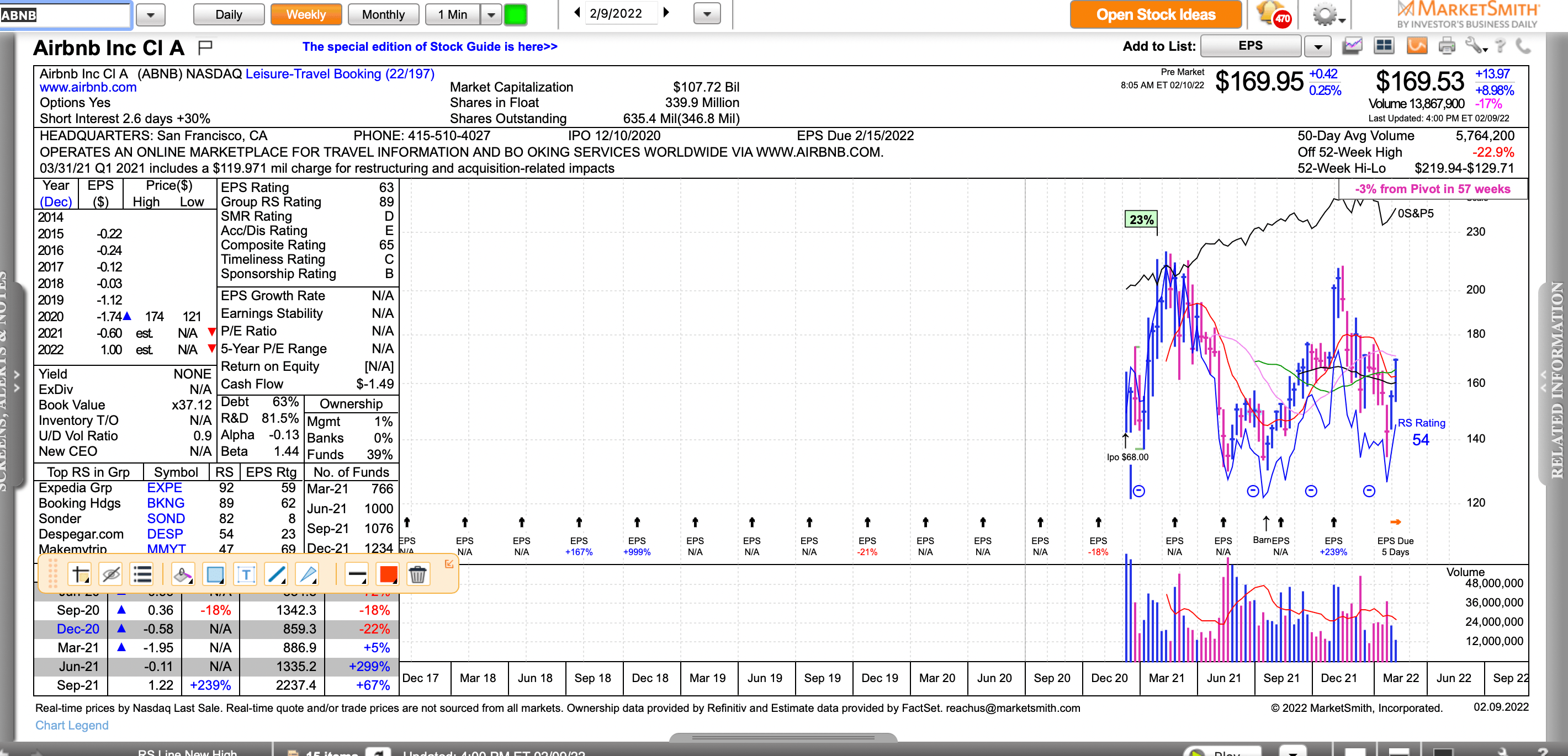This screenshot has width=1568, height=756.
Task: Select the line drawing tool
Action: coord(277,573)
